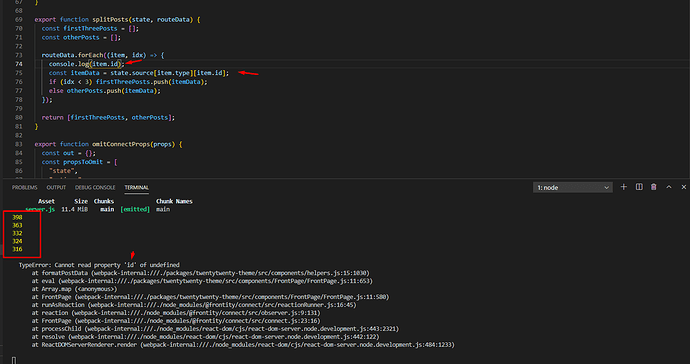Viewport: 690px width, 364px height.
Task: Click 'firstThreePosts' declaration on line 70
Action: click(90, 29)
